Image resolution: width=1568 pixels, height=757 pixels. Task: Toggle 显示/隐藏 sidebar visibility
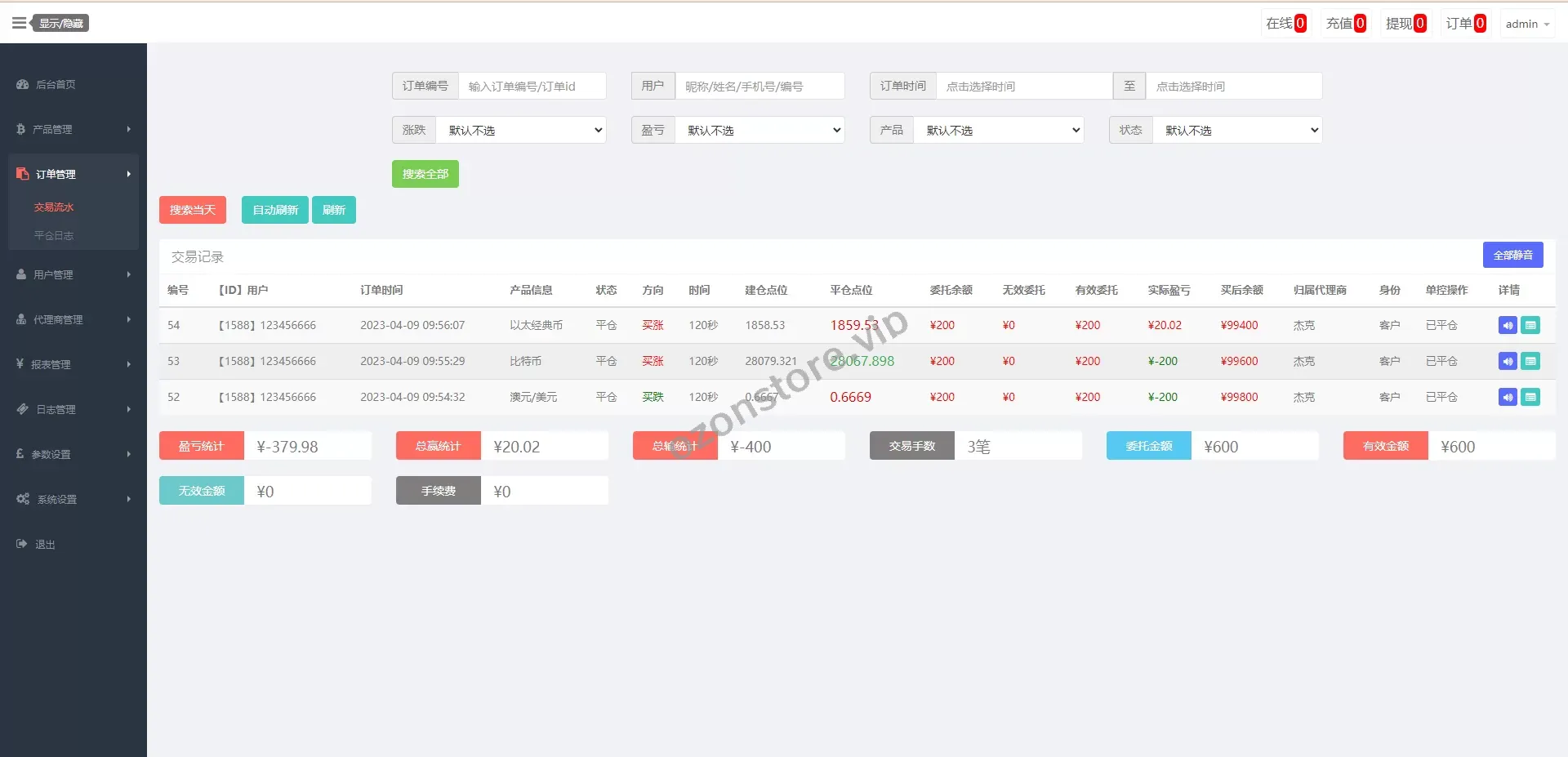[61, 23]
